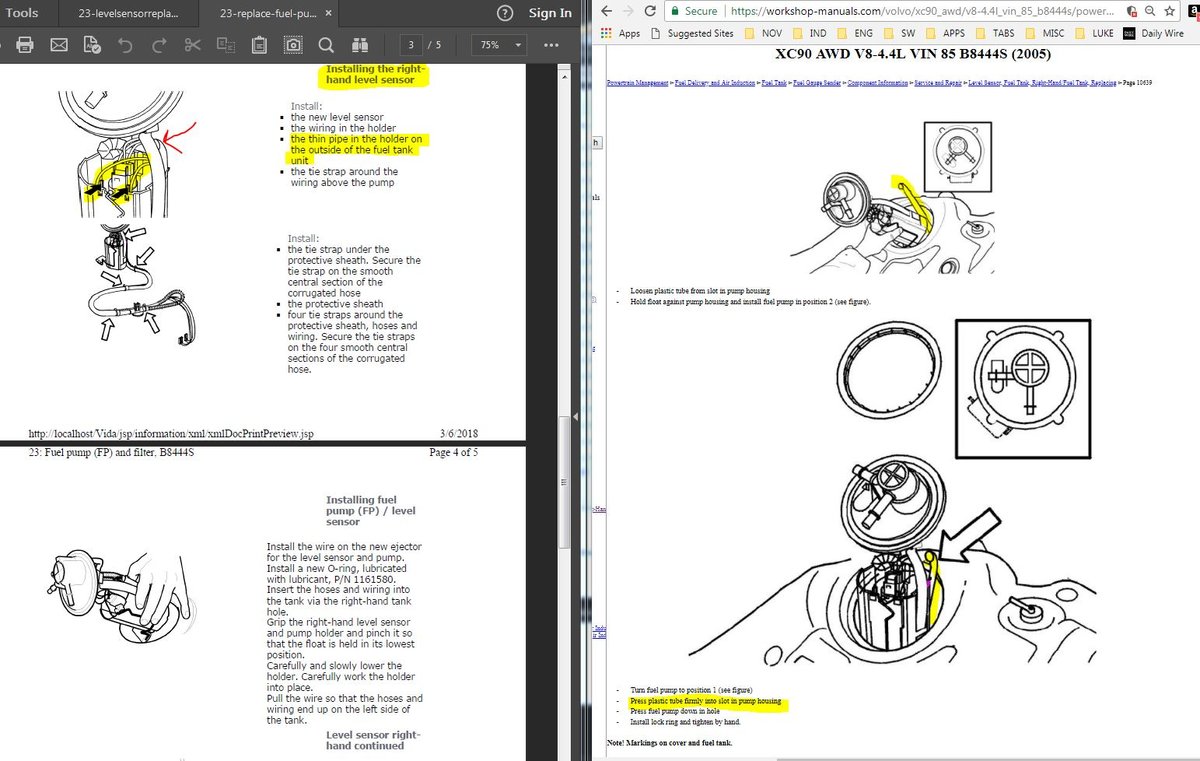The height and width of the screenshot is (761, 1200).
Task: Open the 75% zoom level dropdown
Action: (x=499, y=45)
